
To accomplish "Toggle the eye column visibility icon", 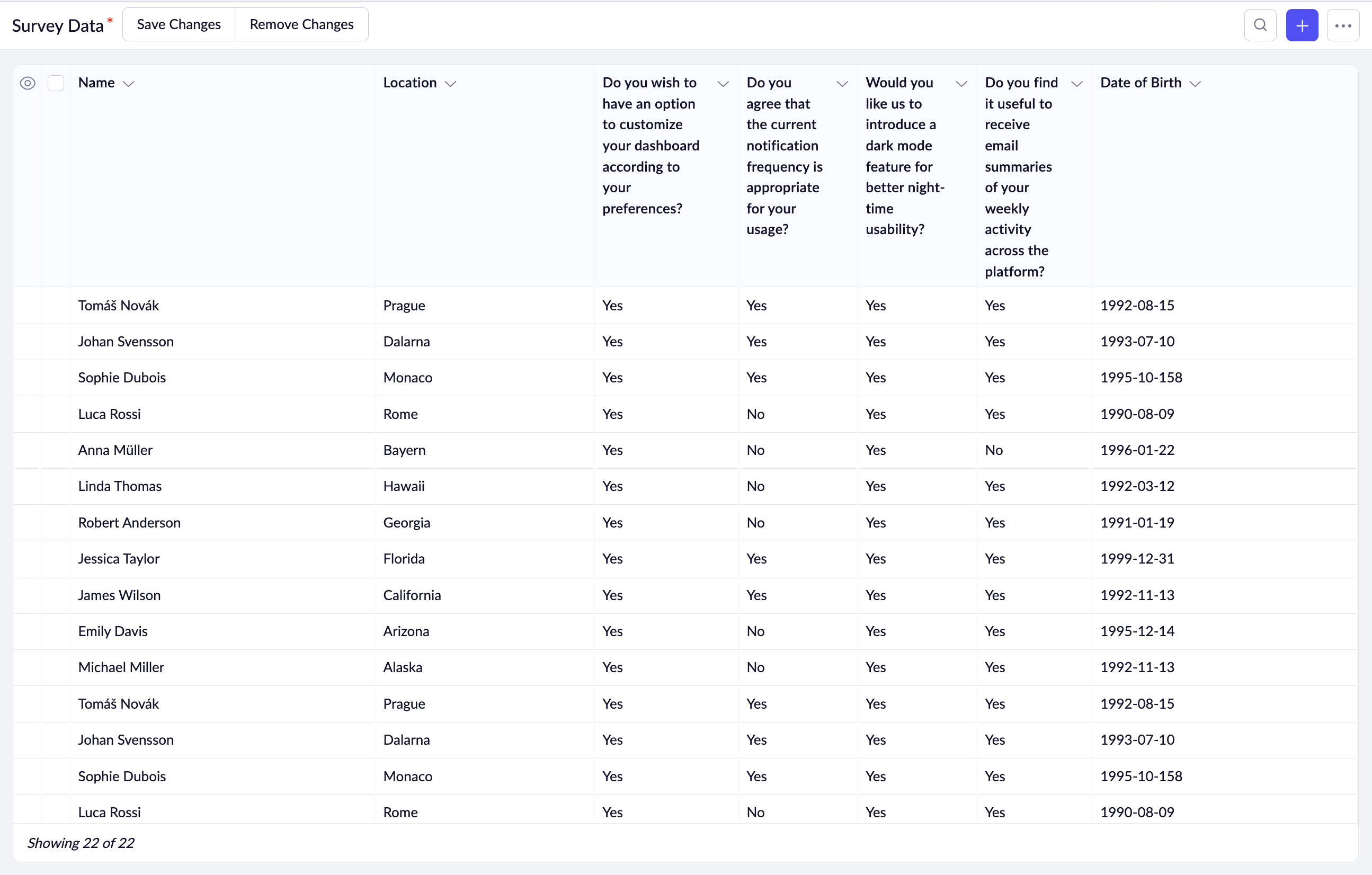I will tap(28, 83).
